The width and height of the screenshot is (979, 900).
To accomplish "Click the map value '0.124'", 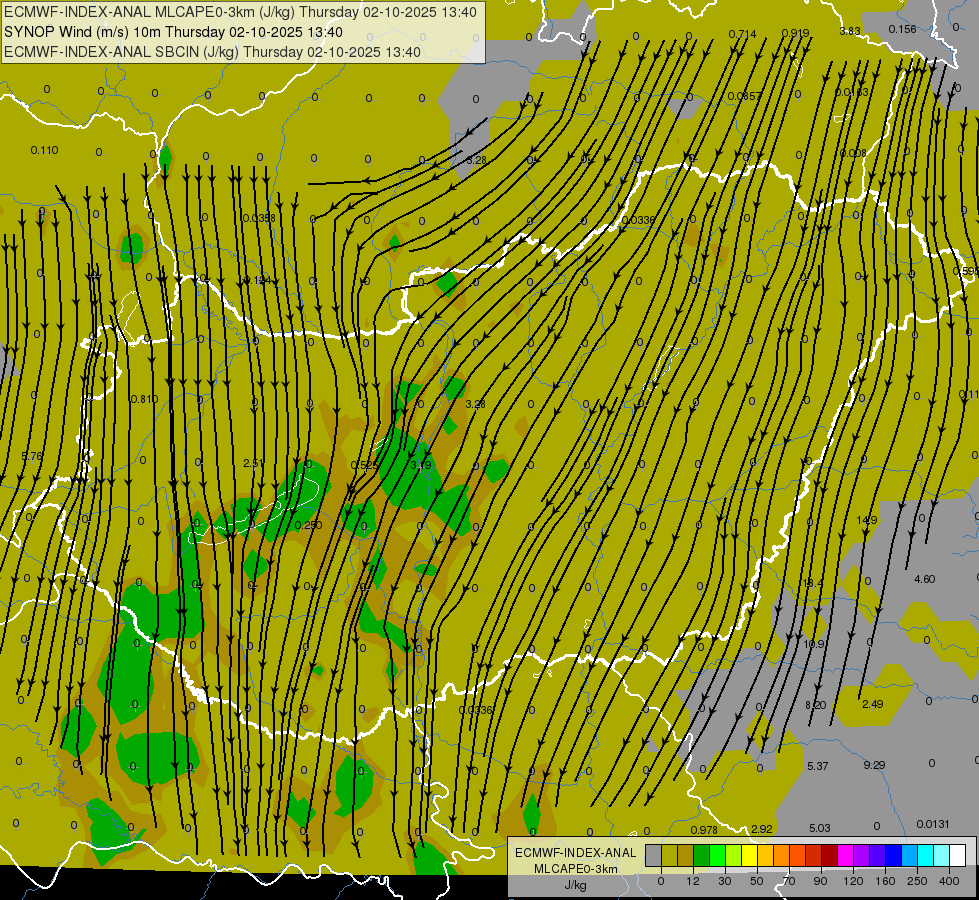I will 257,280.
